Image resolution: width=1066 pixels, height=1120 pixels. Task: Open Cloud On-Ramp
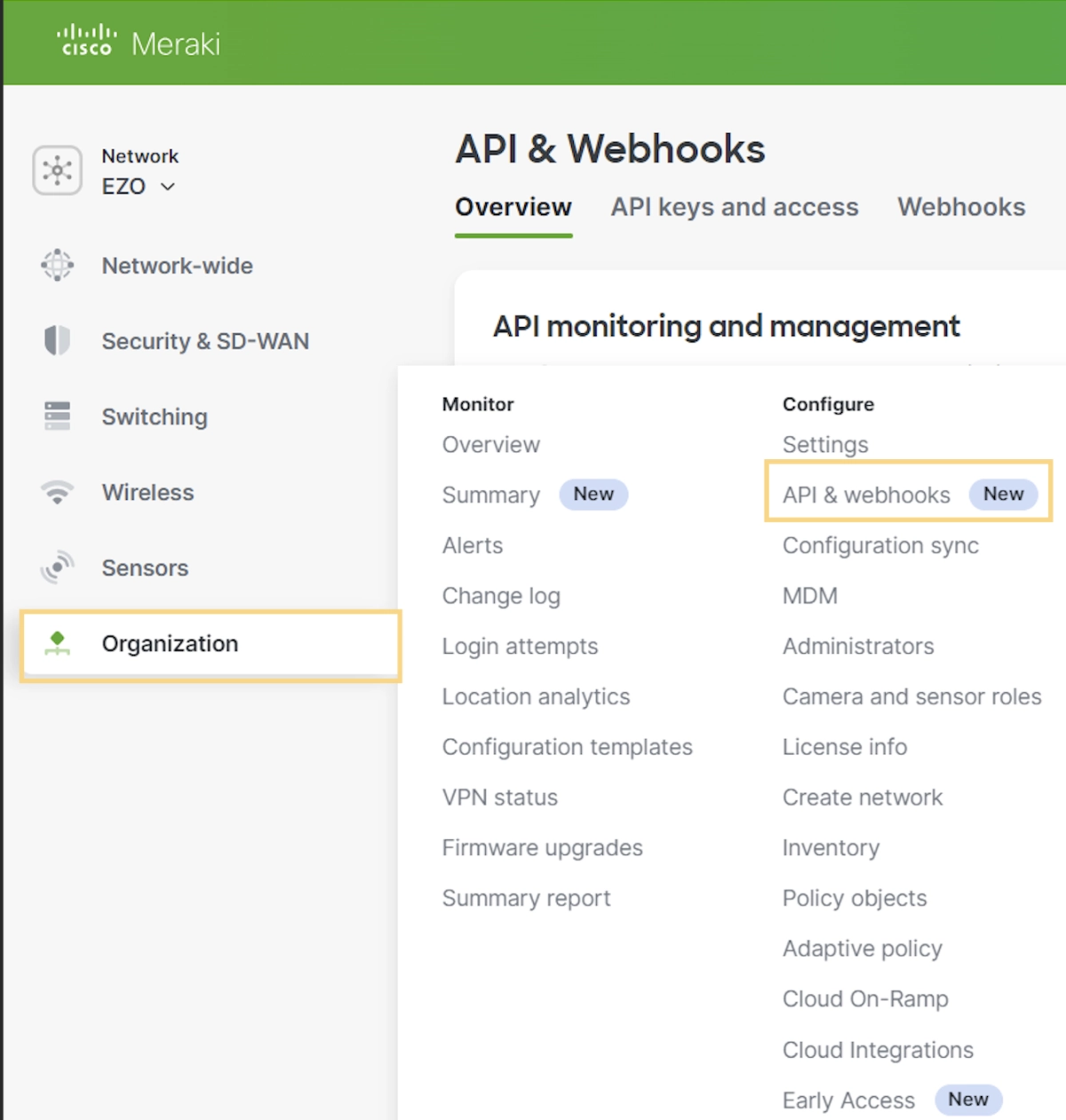coord(865,999)
